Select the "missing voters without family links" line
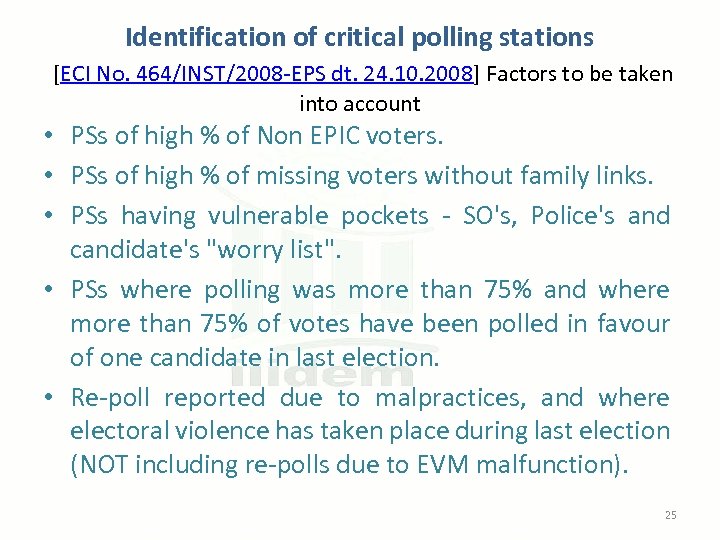Image resolution: width=720 pixels, height=540 pixels. pos(362,176)
